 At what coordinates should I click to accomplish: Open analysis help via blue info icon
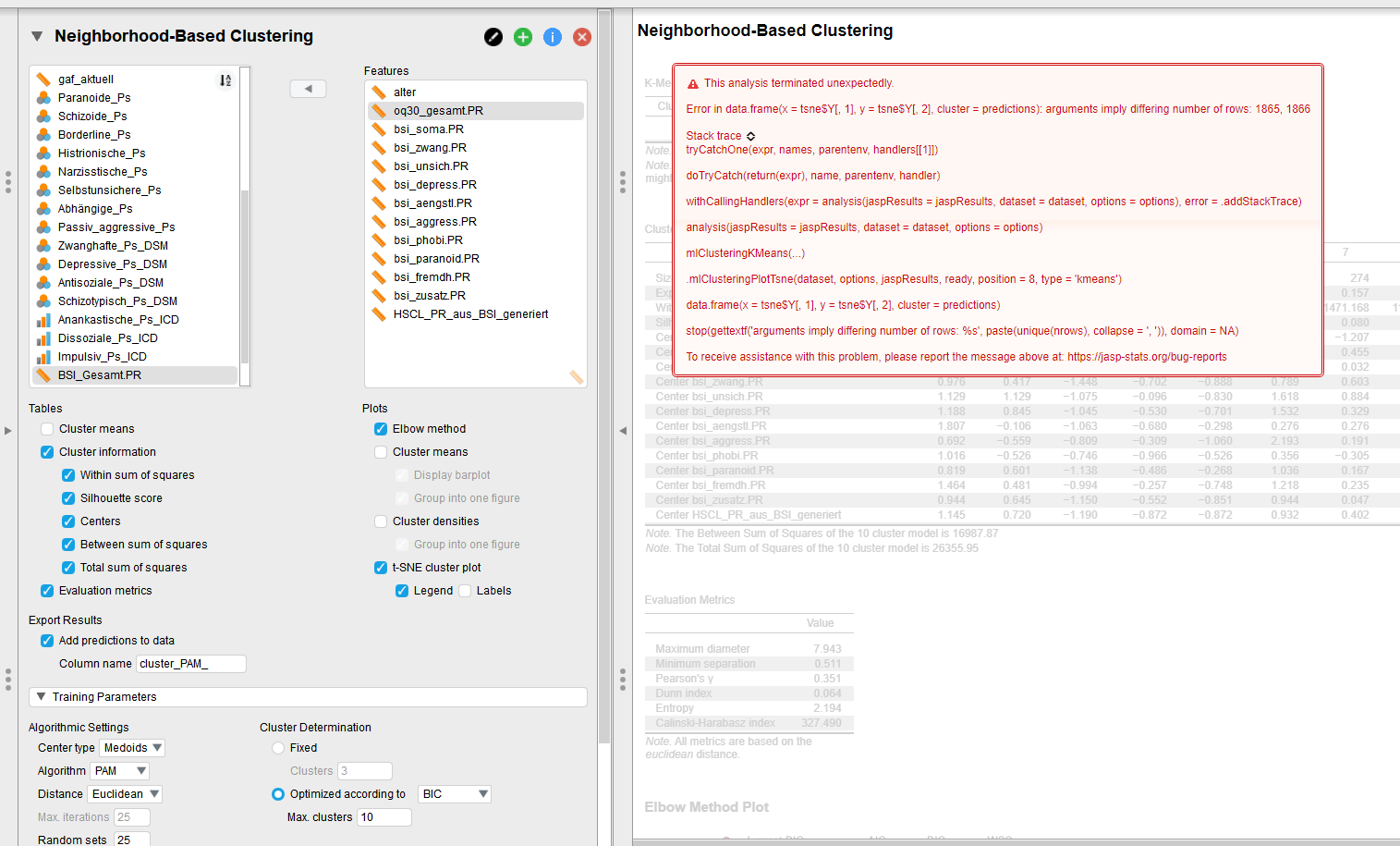tap(552, 37)
